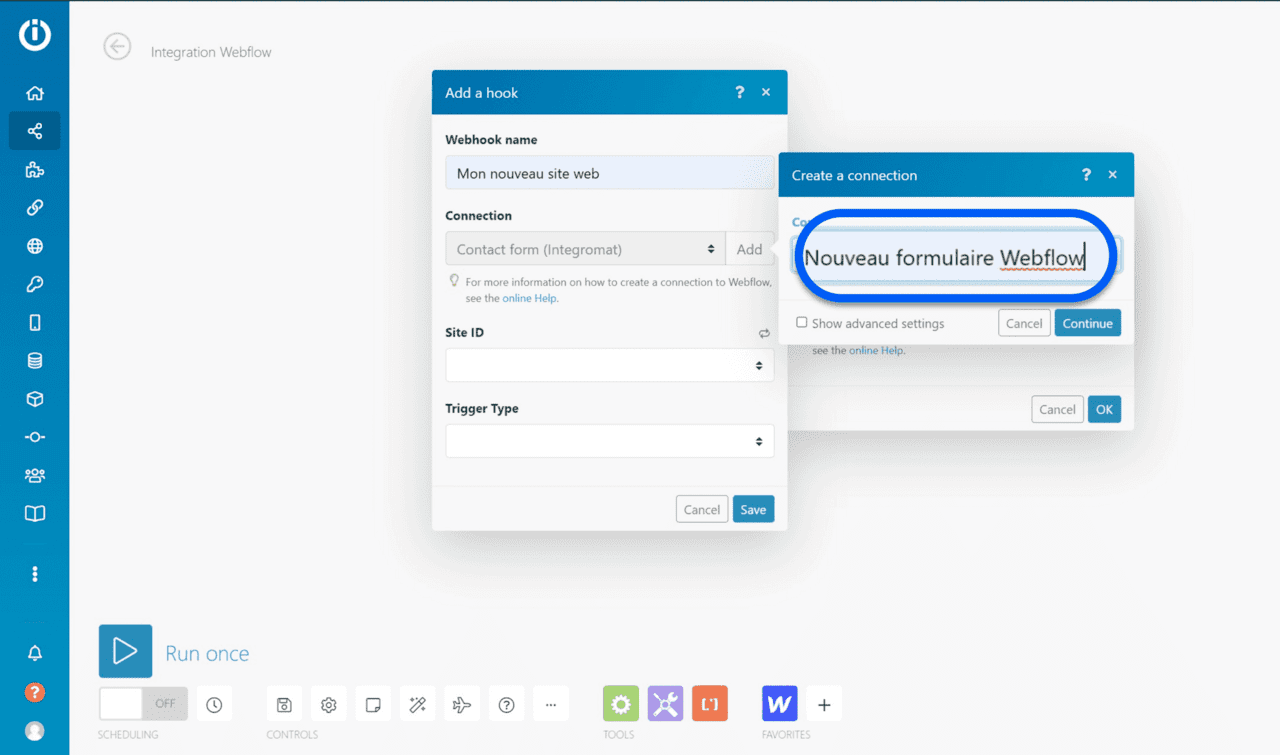
Task: Add a favorite with the plus icon
Action: coord(824,704)
